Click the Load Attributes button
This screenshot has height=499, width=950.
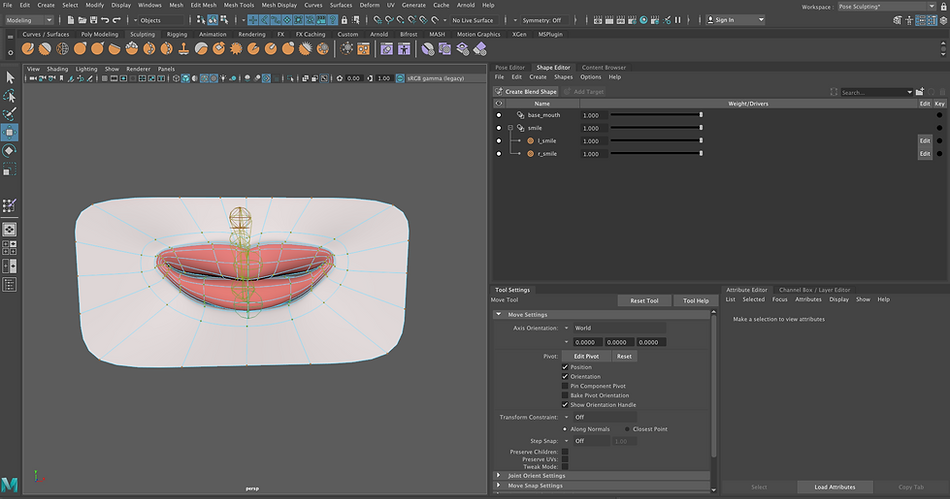(835, 487)
